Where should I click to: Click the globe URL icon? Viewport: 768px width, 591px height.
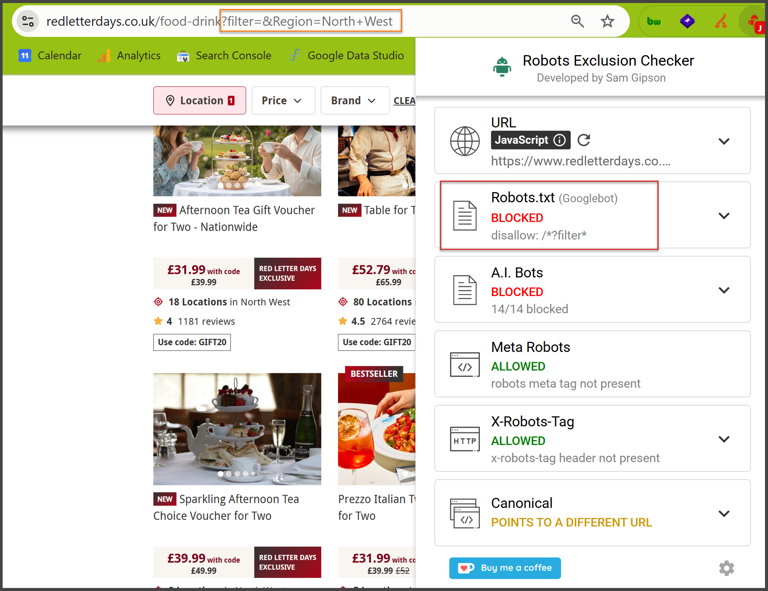tap(465, 141)
